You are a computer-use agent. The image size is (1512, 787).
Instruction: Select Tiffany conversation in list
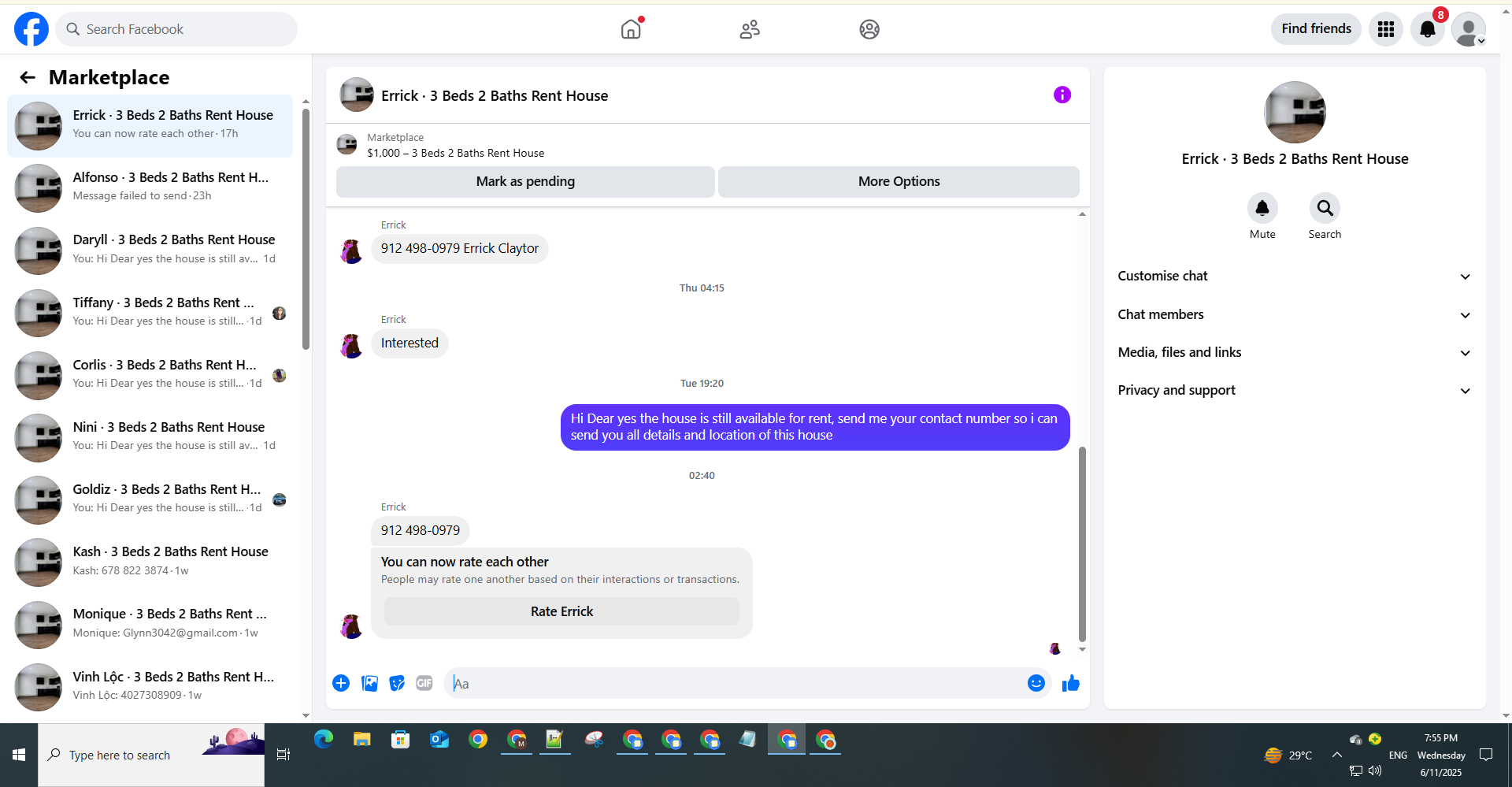[150, 312]
